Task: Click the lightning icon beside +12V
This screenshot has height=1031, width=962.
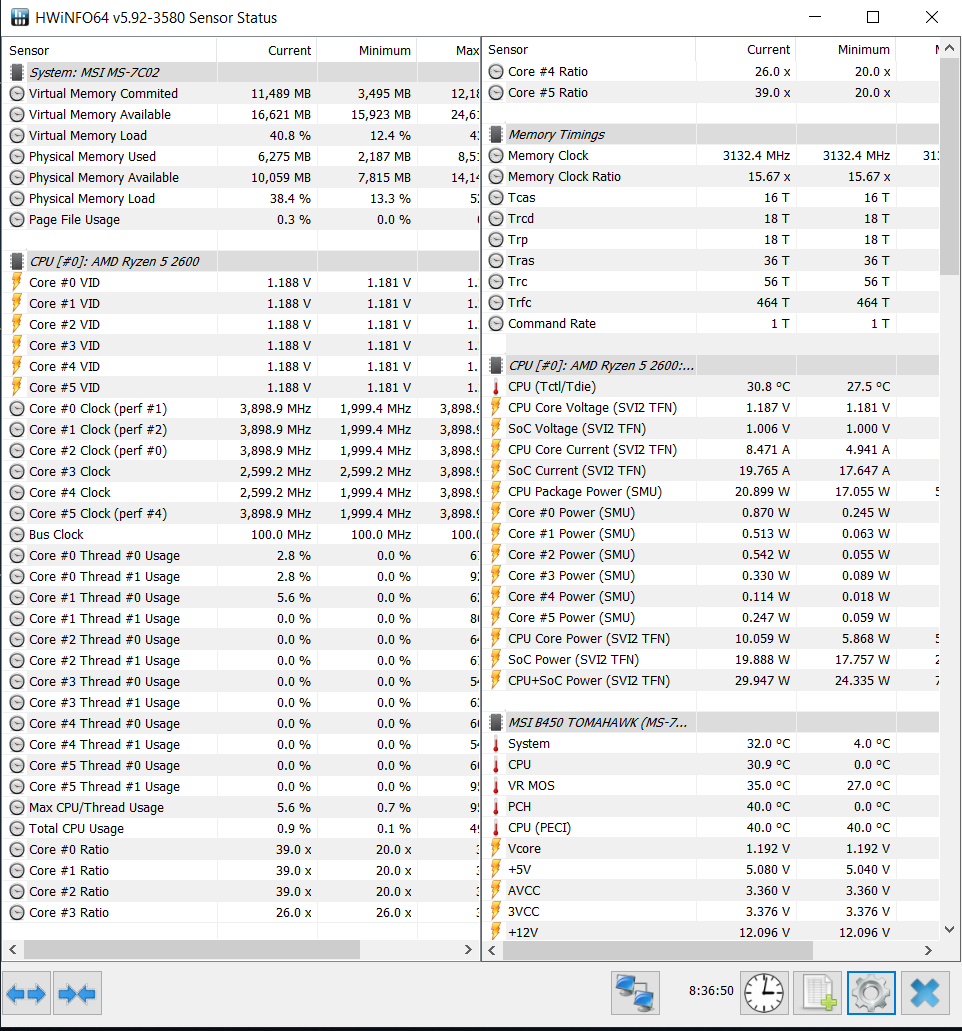Action: 496,932
